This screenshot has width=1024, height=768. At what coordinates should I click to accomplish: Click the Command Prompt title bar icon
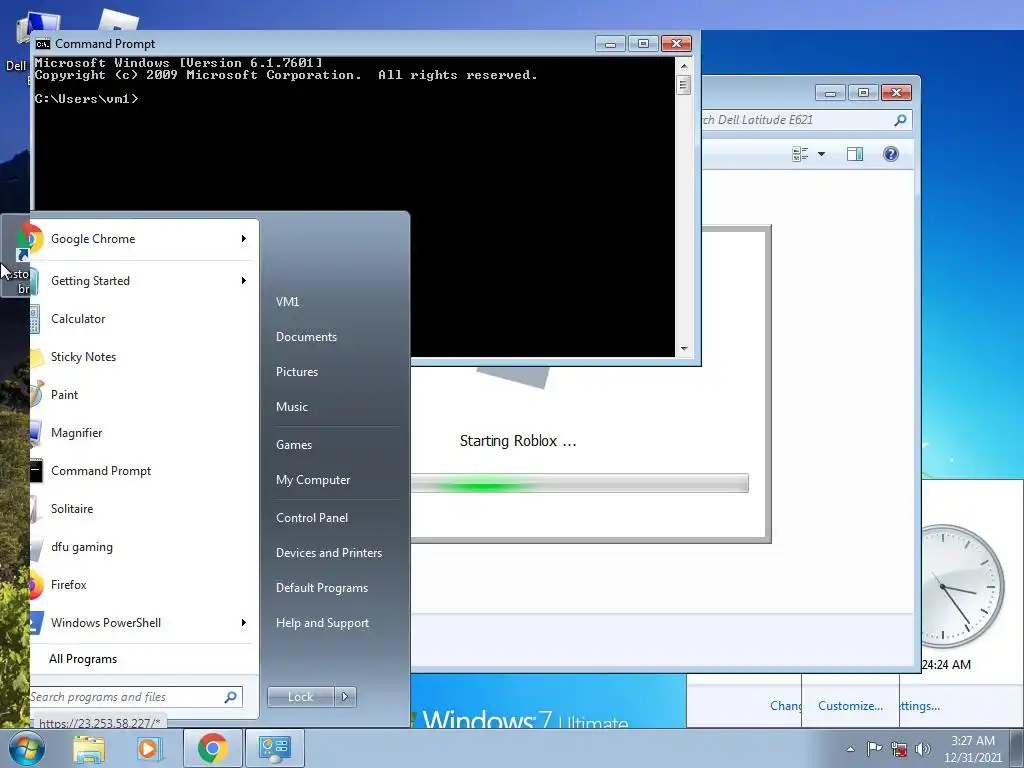pyautogui.click(x=43, y=44)
